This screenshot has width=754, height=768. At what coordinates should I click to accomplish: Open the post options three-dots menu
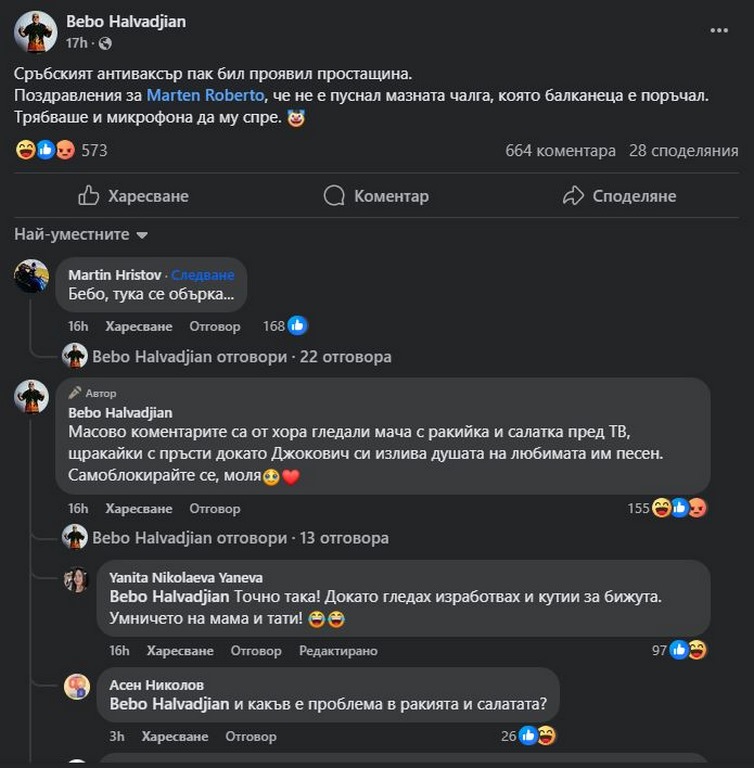coord(719,31)
